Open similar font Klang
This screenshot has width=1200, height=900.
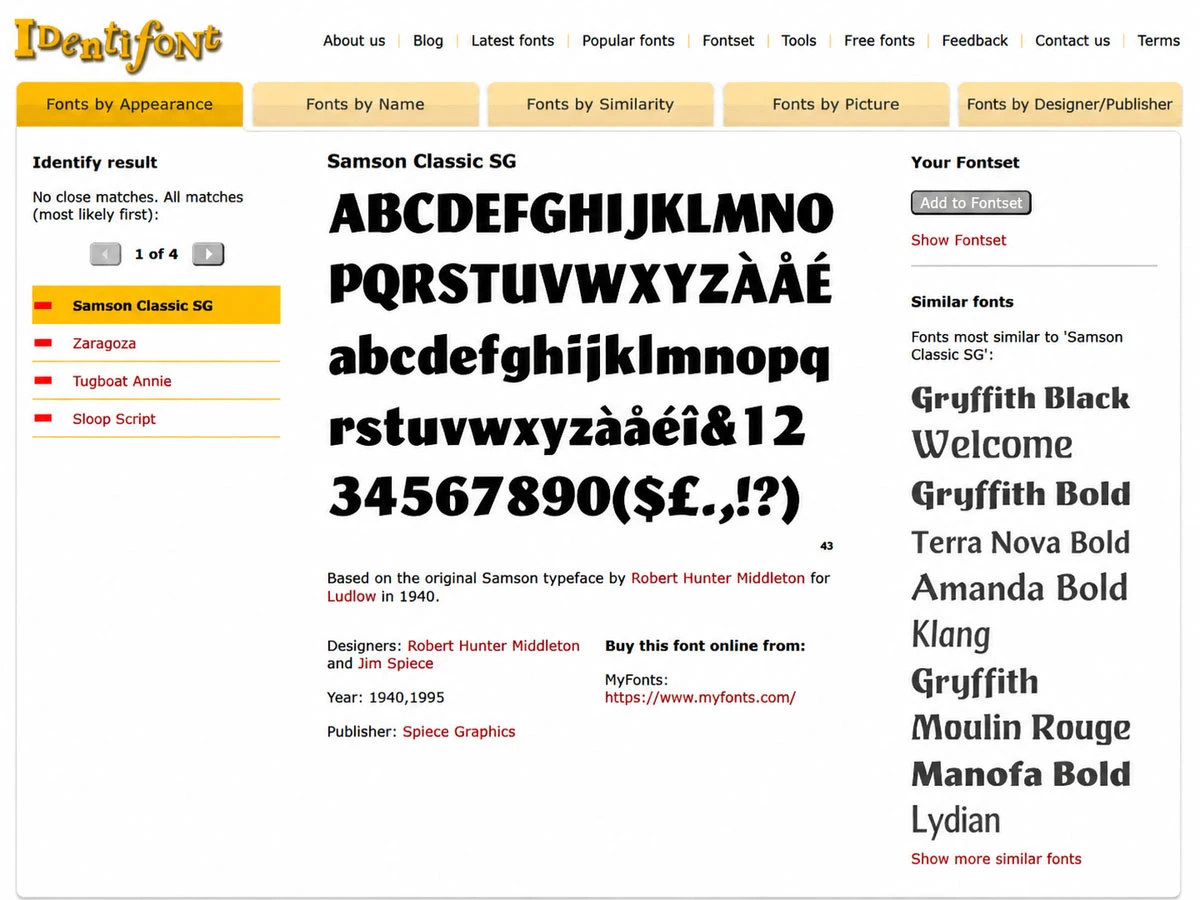[951, 635]
